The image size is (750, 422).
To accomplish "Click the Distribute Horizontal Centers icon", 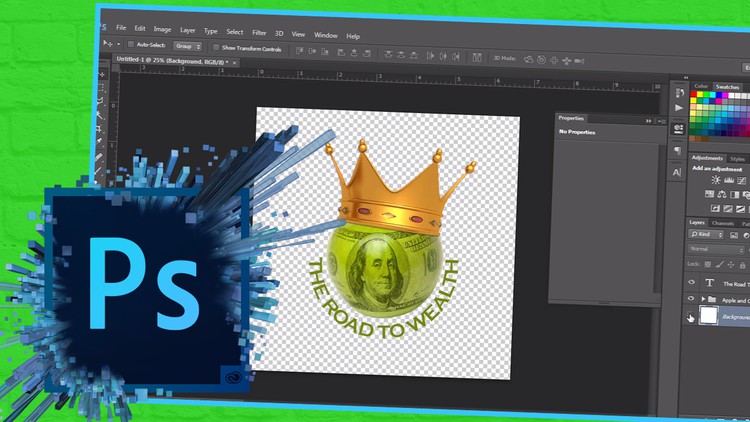I will (443, 56).
